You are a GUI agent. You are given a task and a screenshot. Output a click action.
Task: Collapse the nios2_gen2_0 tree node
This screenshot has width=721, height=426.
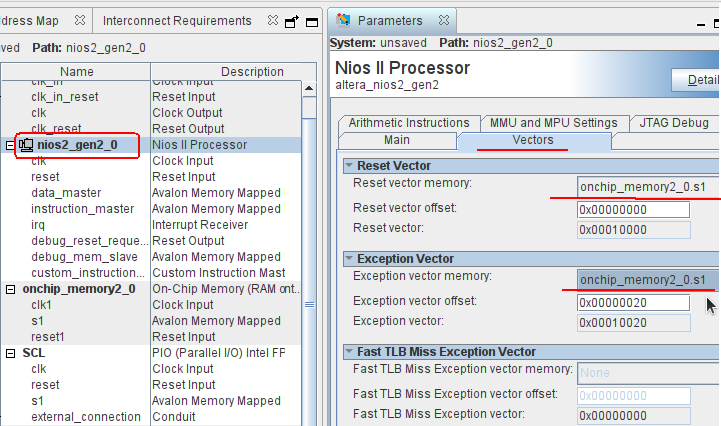click(10, 145)
